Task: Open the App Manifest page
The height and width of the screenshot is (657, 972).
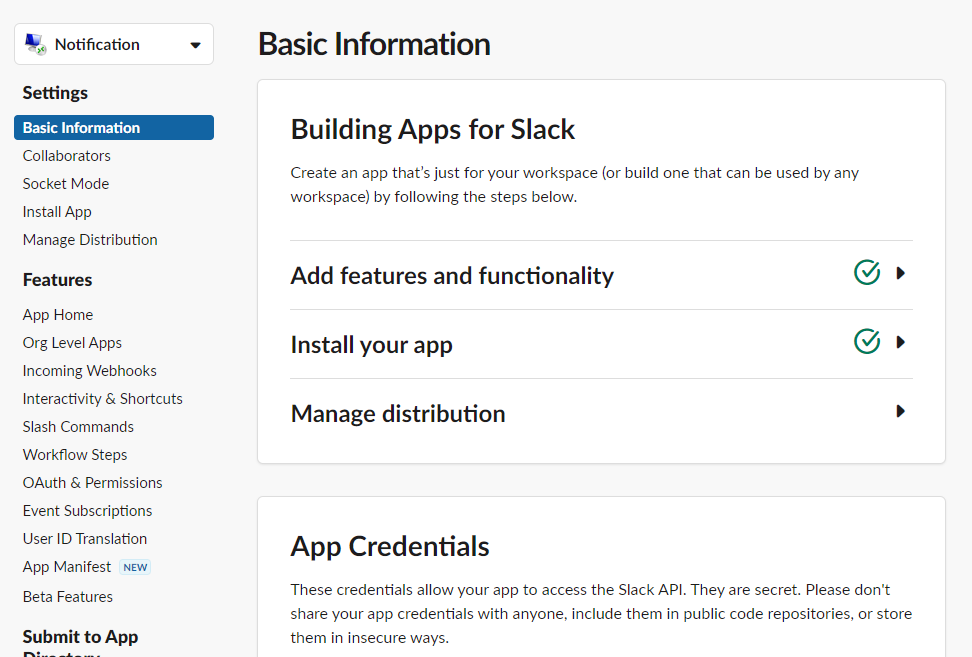Action: tap(67, 567)
